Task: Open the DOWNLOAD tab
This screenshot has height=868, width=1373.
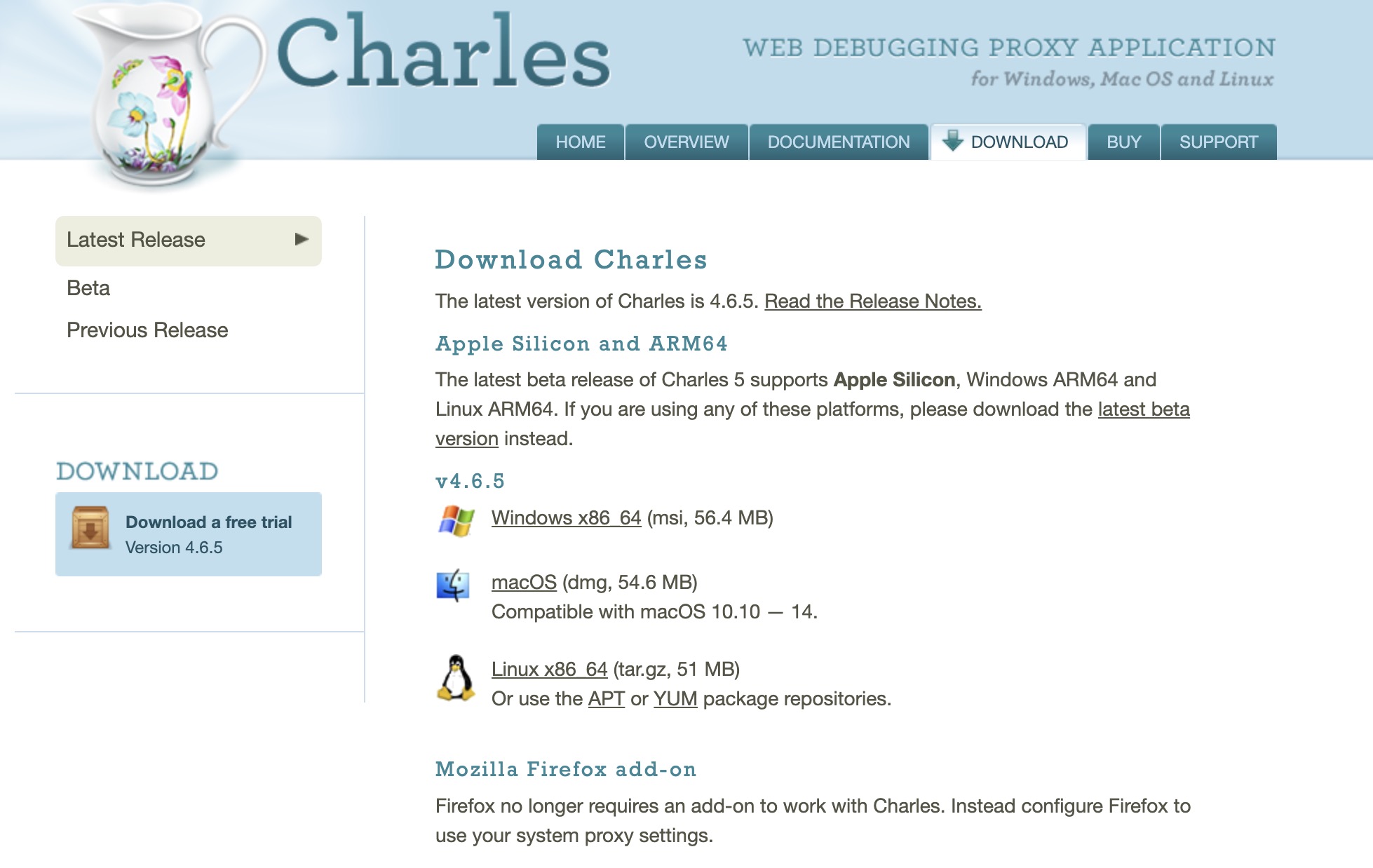Action: pos(1008,142)
